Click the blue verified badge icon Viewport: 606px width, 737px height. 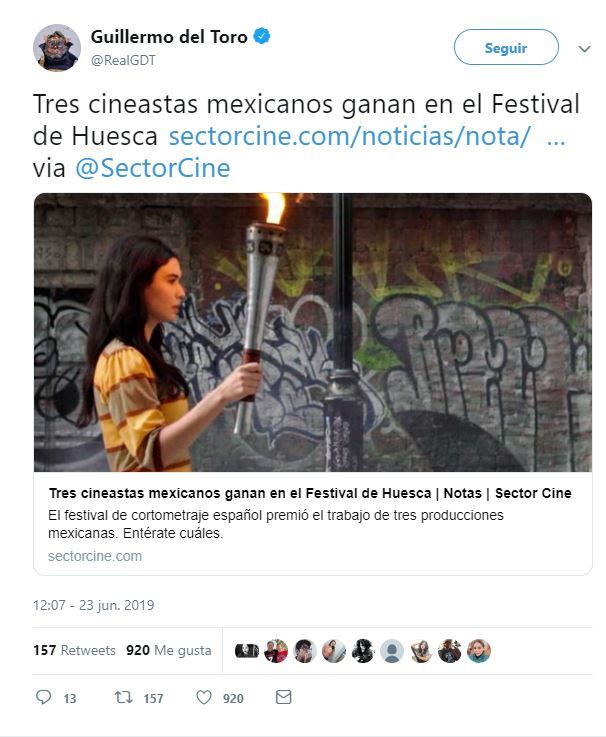click(262, 36)
